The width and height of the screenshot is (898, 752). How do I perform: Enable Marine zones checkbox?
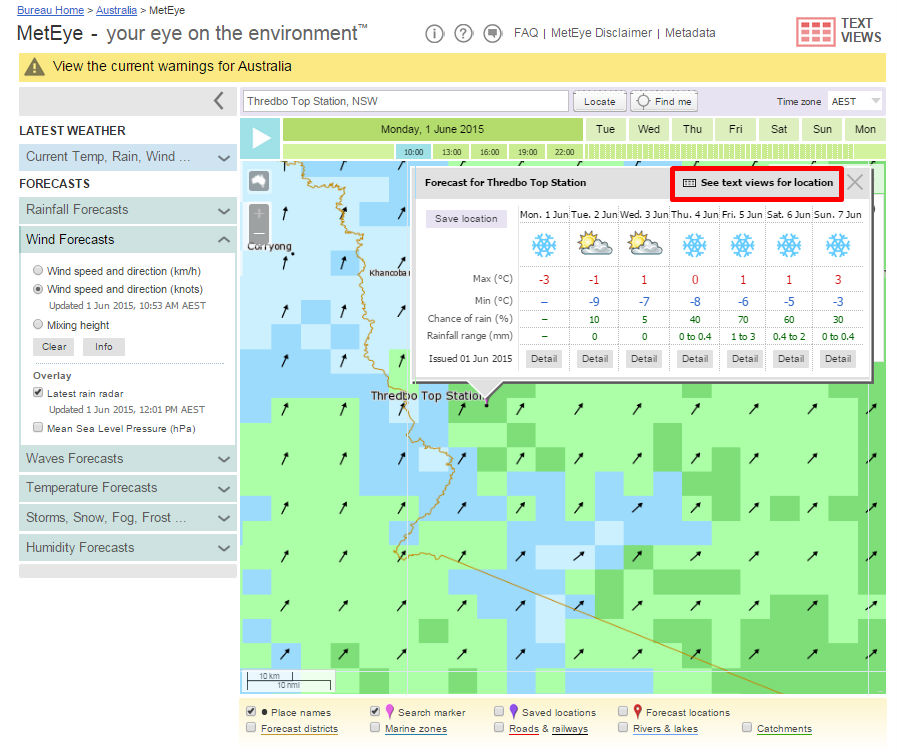click(x=375, y=727)
